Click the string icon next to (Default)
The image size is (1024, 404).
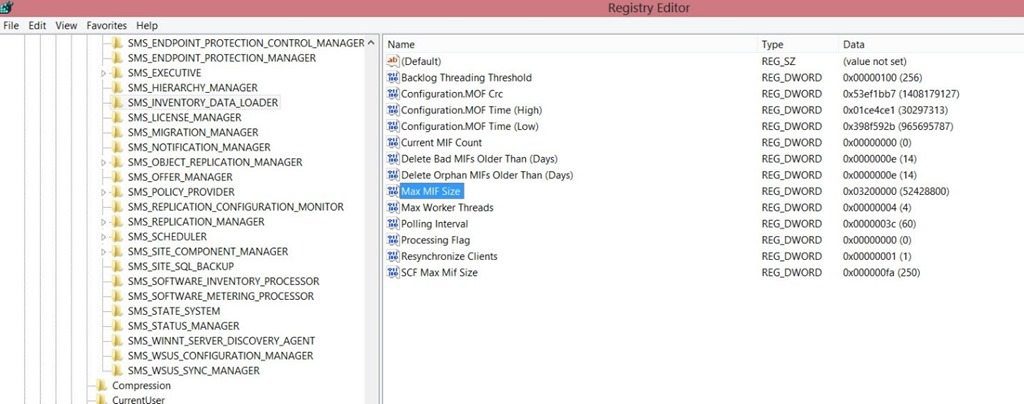click(x=392, y=61)
